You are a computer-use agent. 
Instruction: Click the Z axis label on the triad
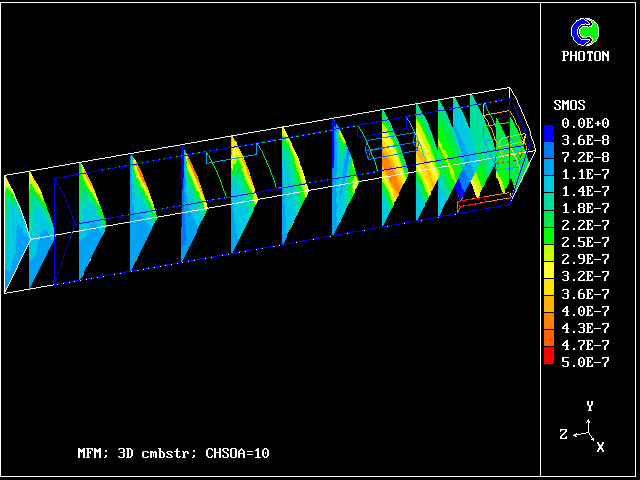pos(563,433)
